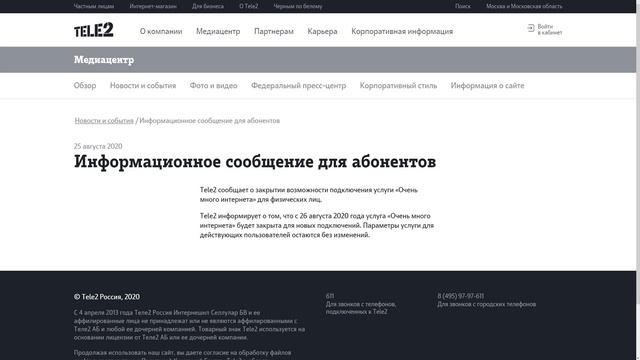Click breadcrumb text 'Информационное сообщение для абонентов'

[x=209, y=121]
